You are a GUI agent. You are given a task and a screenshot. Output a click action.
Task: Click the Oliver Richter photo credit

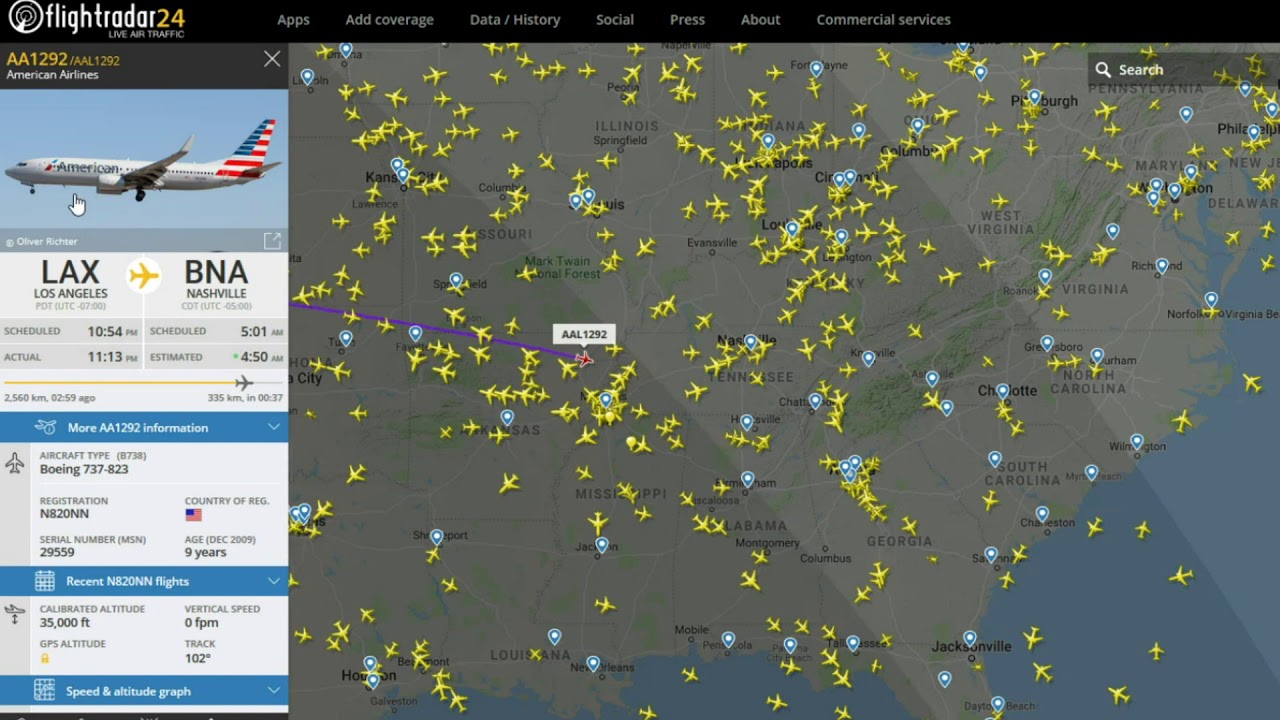pos(47,242)
